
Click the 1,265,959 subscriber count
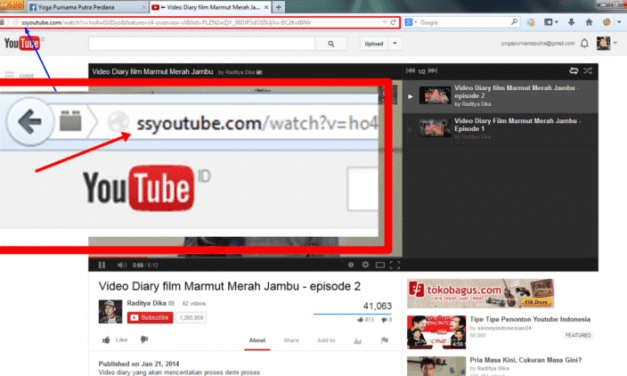coord(191,318)
